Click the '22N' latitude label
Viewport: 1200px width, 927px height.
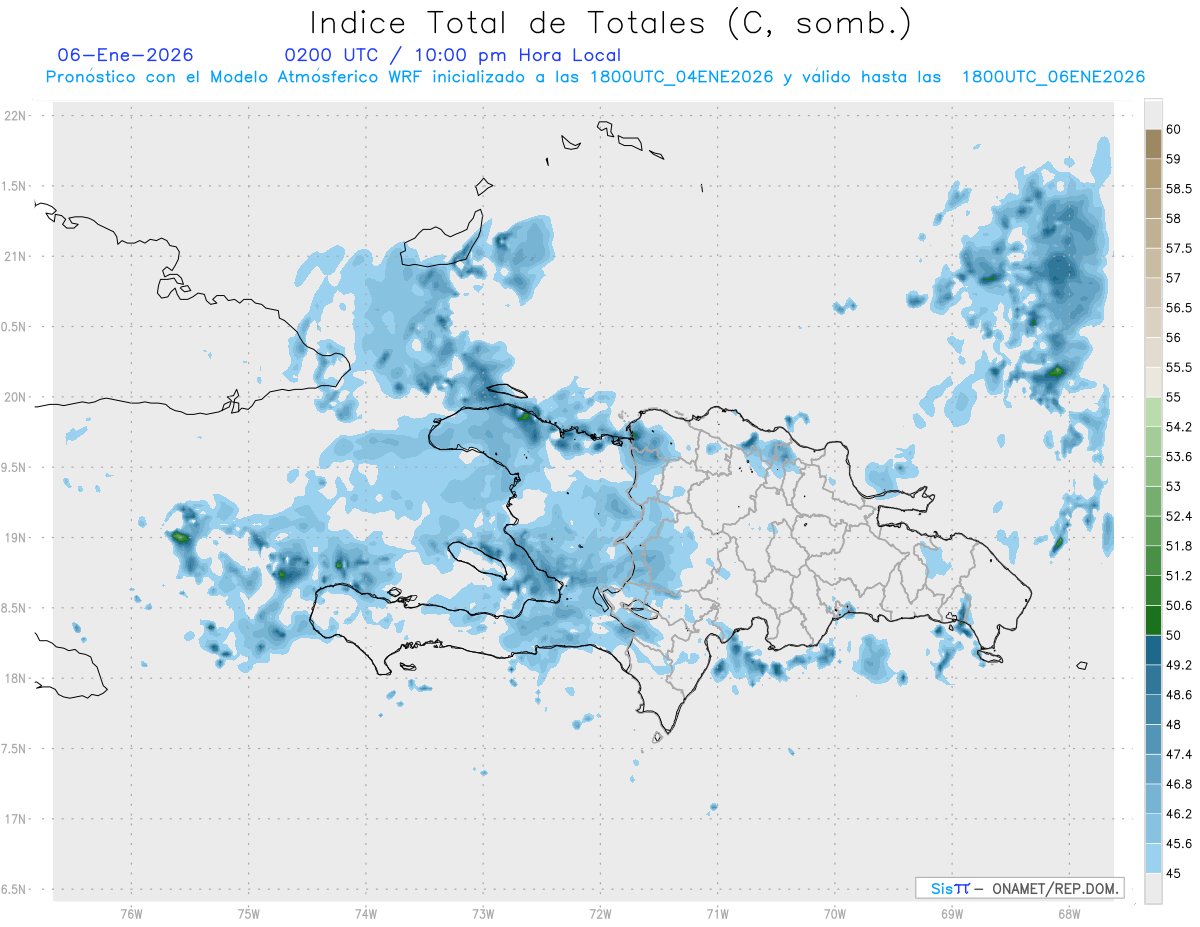(x=16, y=116)
